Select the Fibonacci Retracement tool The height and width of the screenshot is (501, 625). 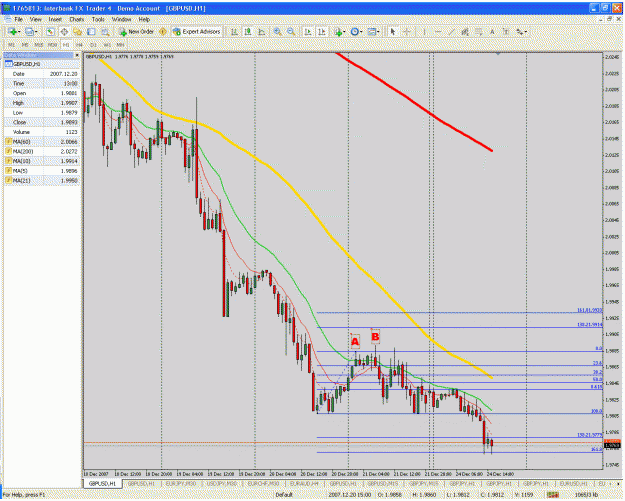478,32
